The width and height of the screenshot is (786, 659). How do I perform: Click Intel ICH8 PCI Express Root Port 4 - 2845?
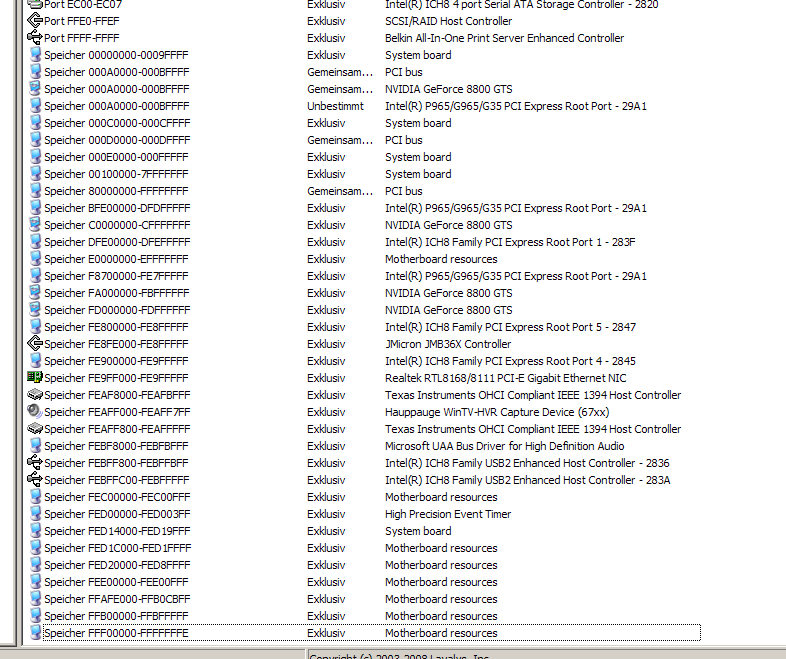(510, 361)
